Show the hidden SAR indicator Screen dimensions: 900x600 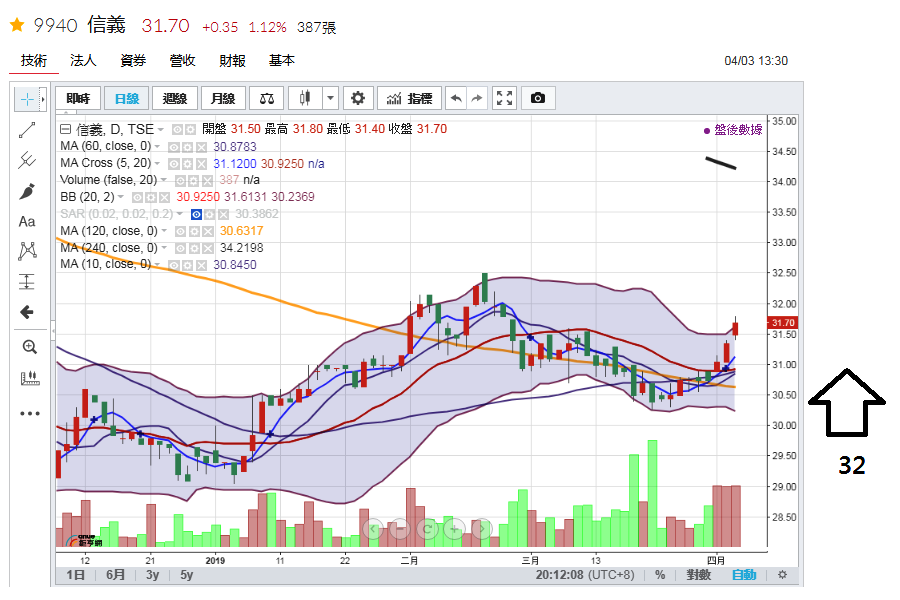pos(196,215)
